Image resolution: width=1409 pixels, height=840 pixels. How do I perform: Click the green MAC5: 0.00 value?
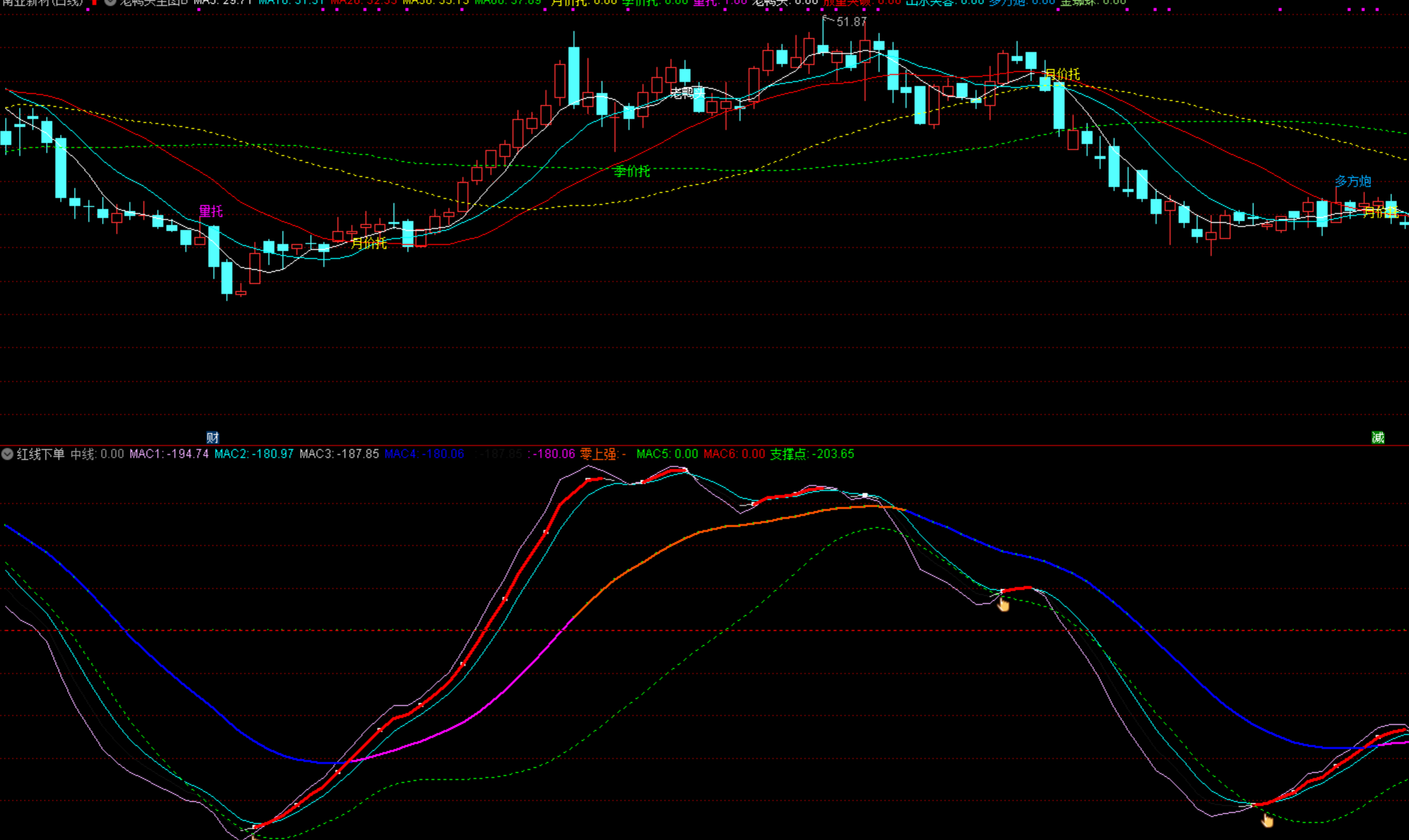[x=667, y=454]
